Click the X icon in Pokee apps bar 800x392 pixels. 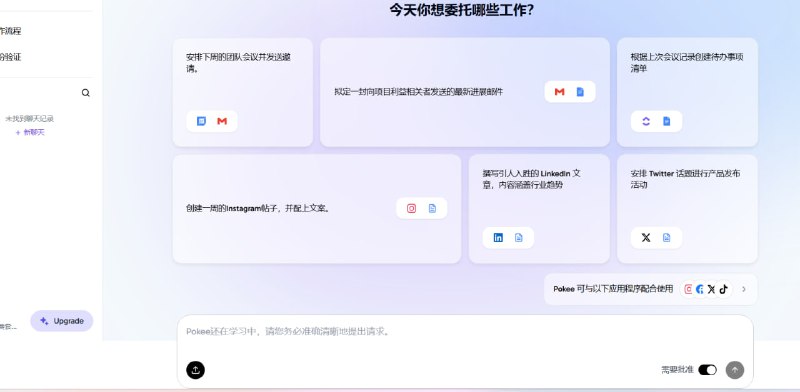point(711,289)
